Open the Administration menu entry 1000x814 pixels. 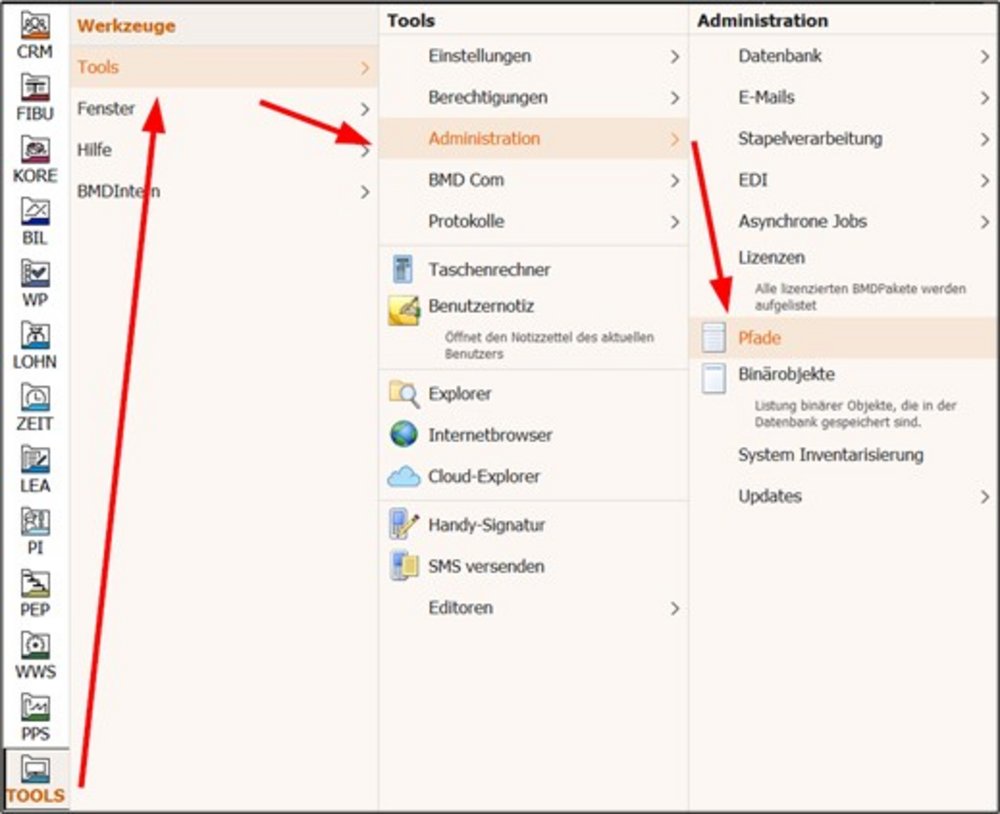point(484,139)
